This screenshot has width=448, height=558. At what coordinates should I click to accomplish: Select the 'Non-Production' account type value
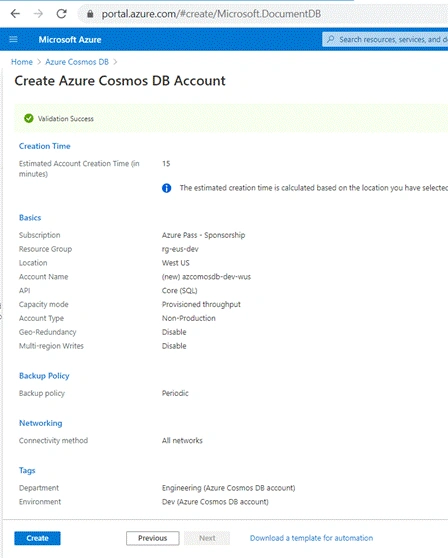pyautogui.click(x=189, y=318)
